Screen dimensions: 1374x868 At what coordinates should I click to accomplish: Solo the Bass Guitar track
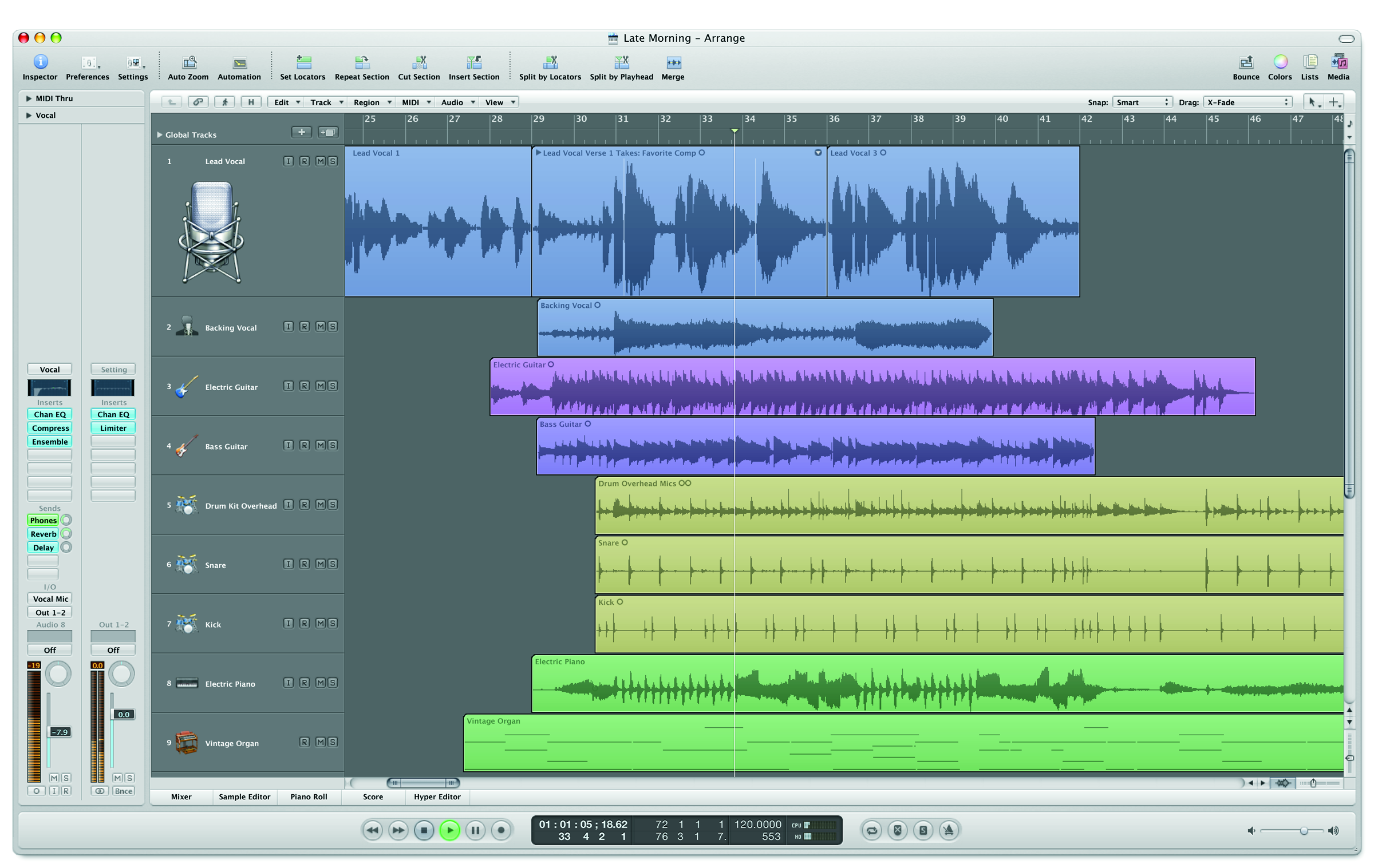pos(332,446)
